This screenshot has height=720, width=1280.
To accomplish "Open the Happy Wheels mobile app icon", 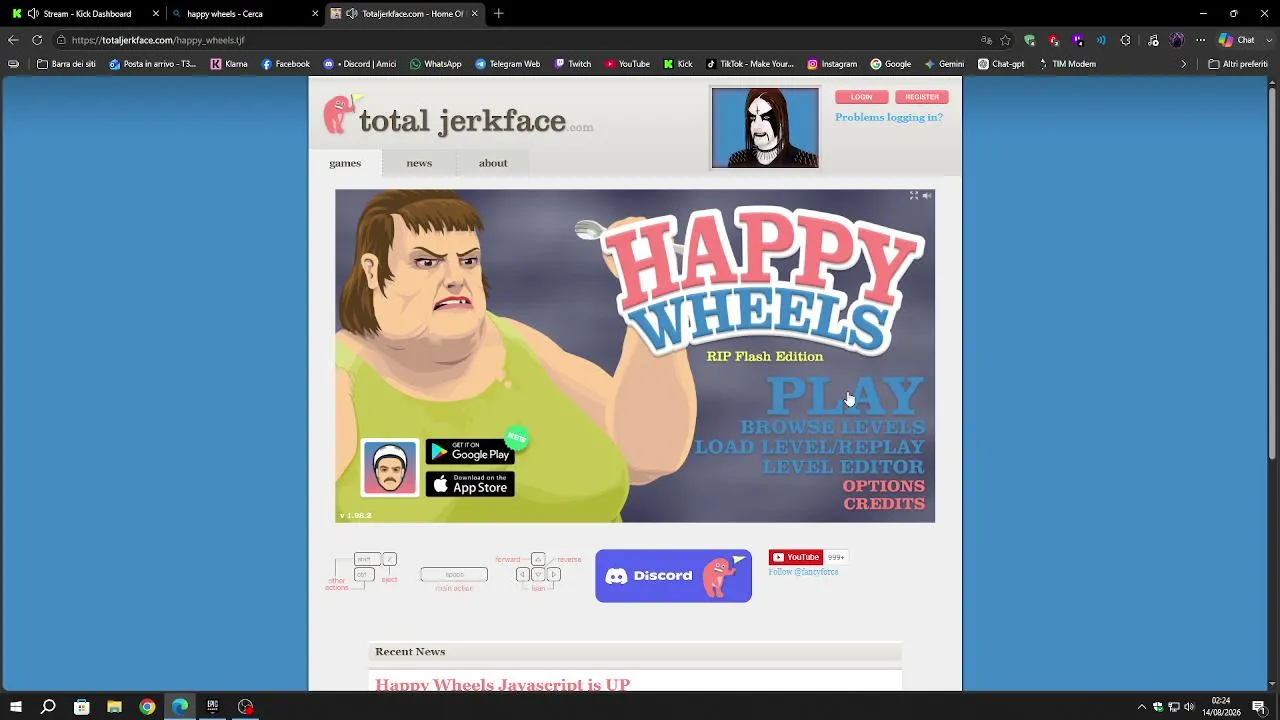I will 390,468.
